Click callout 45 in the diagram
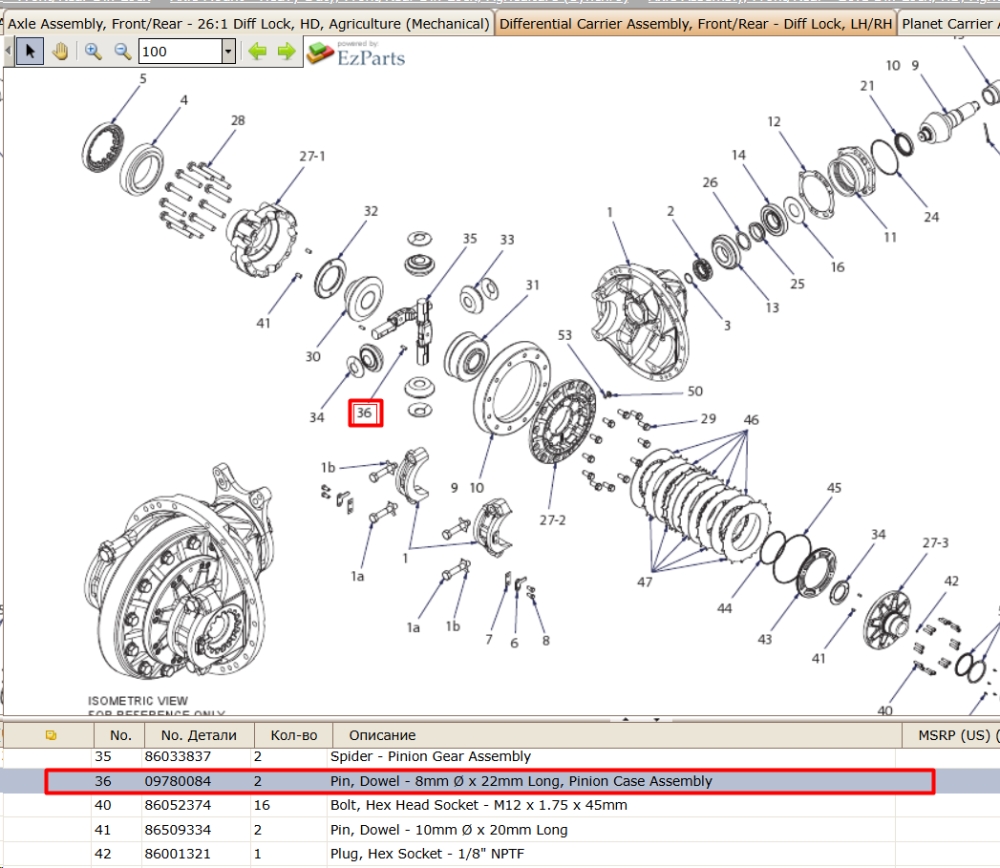Viewport: 1000px width, 868px height. coord(834,487)
